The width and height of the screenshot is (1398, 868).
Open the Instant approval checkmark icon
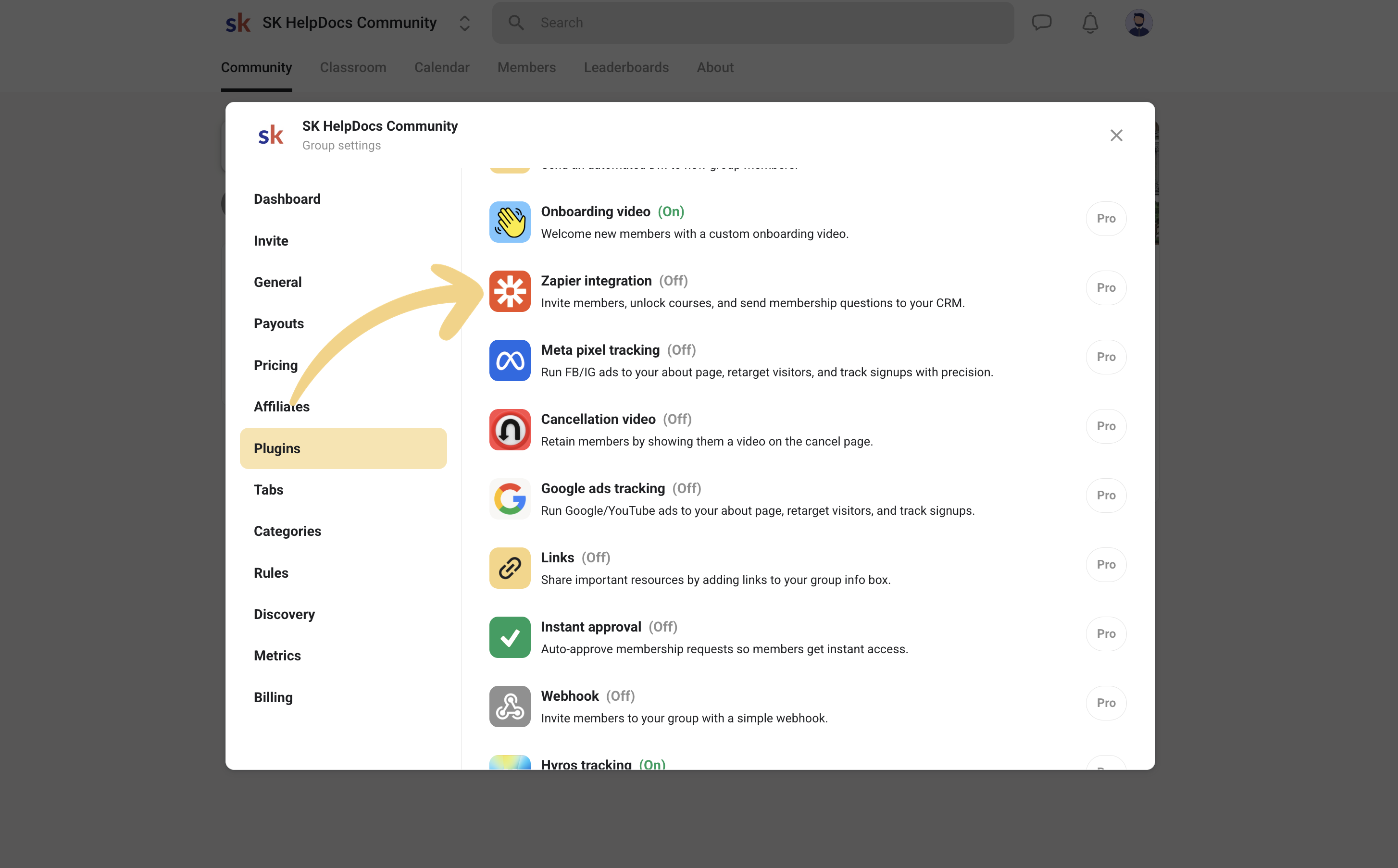point(509,637)
